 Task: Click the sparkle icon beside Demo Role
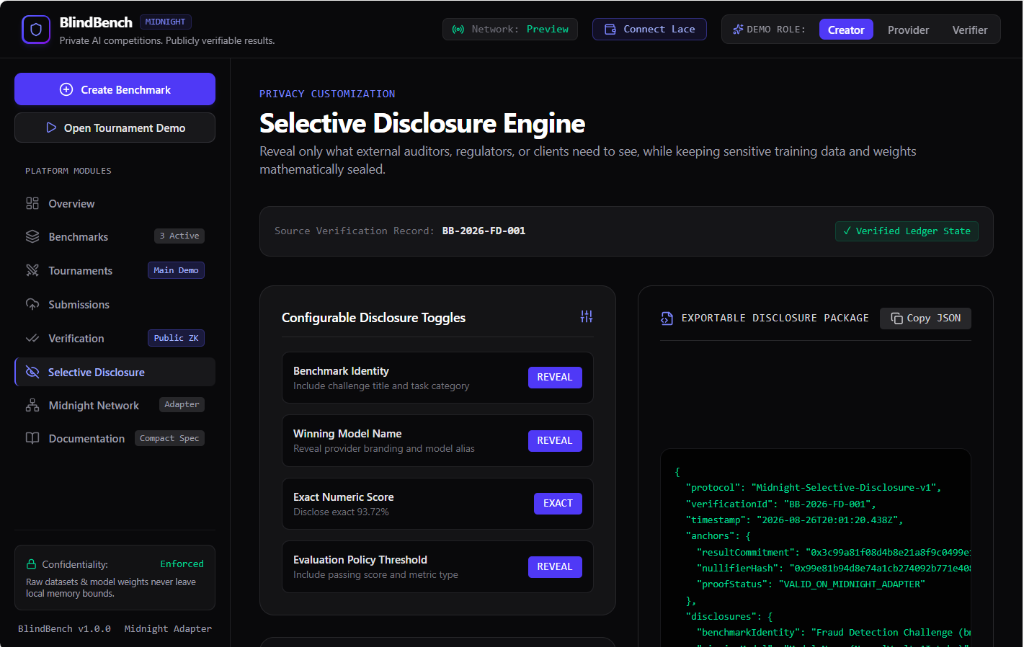pyautogui.click(x=738, y=29)
